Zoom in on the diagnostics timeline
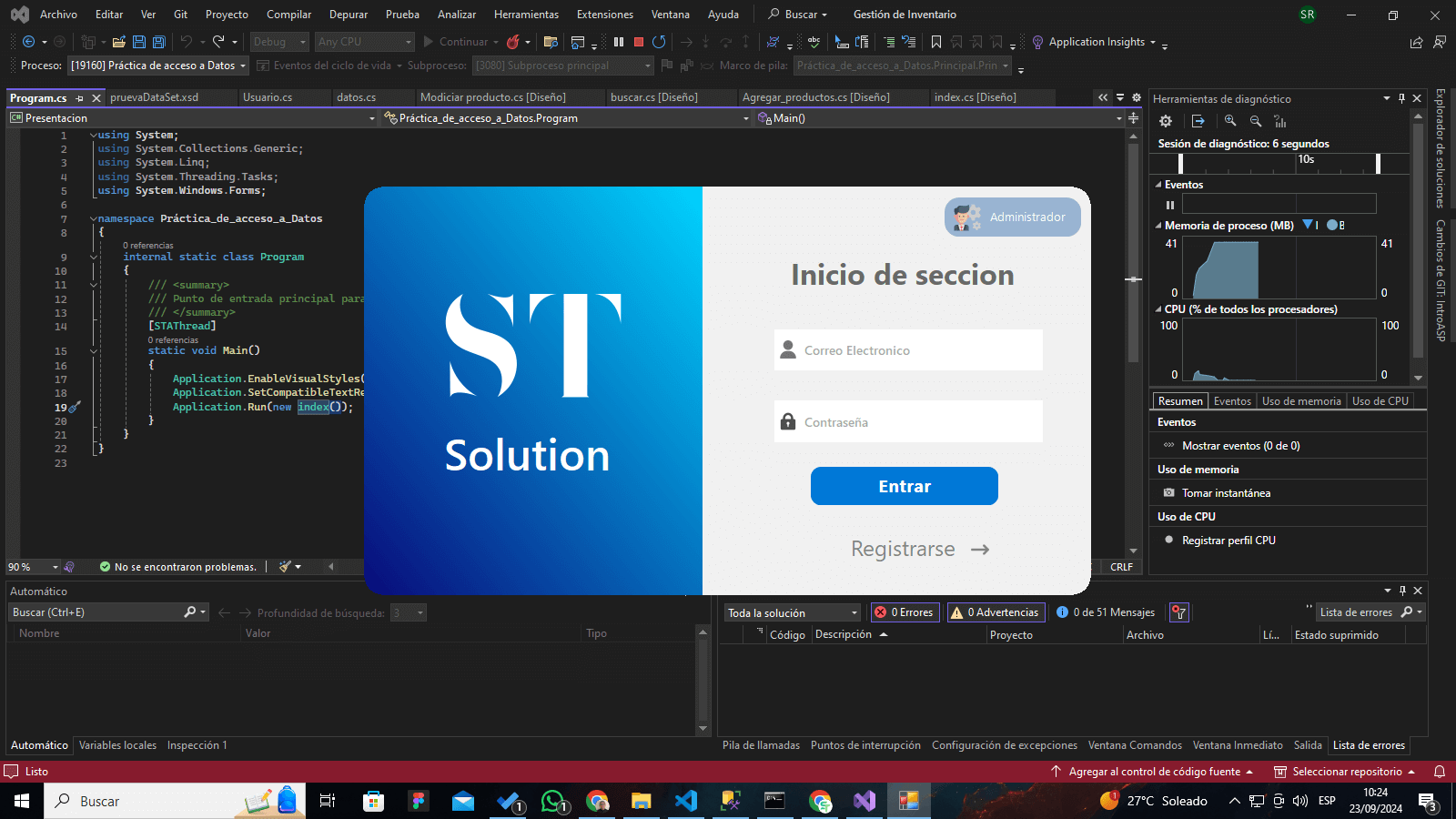The width and height of the screenshot is (1456, 819). 1230,121
